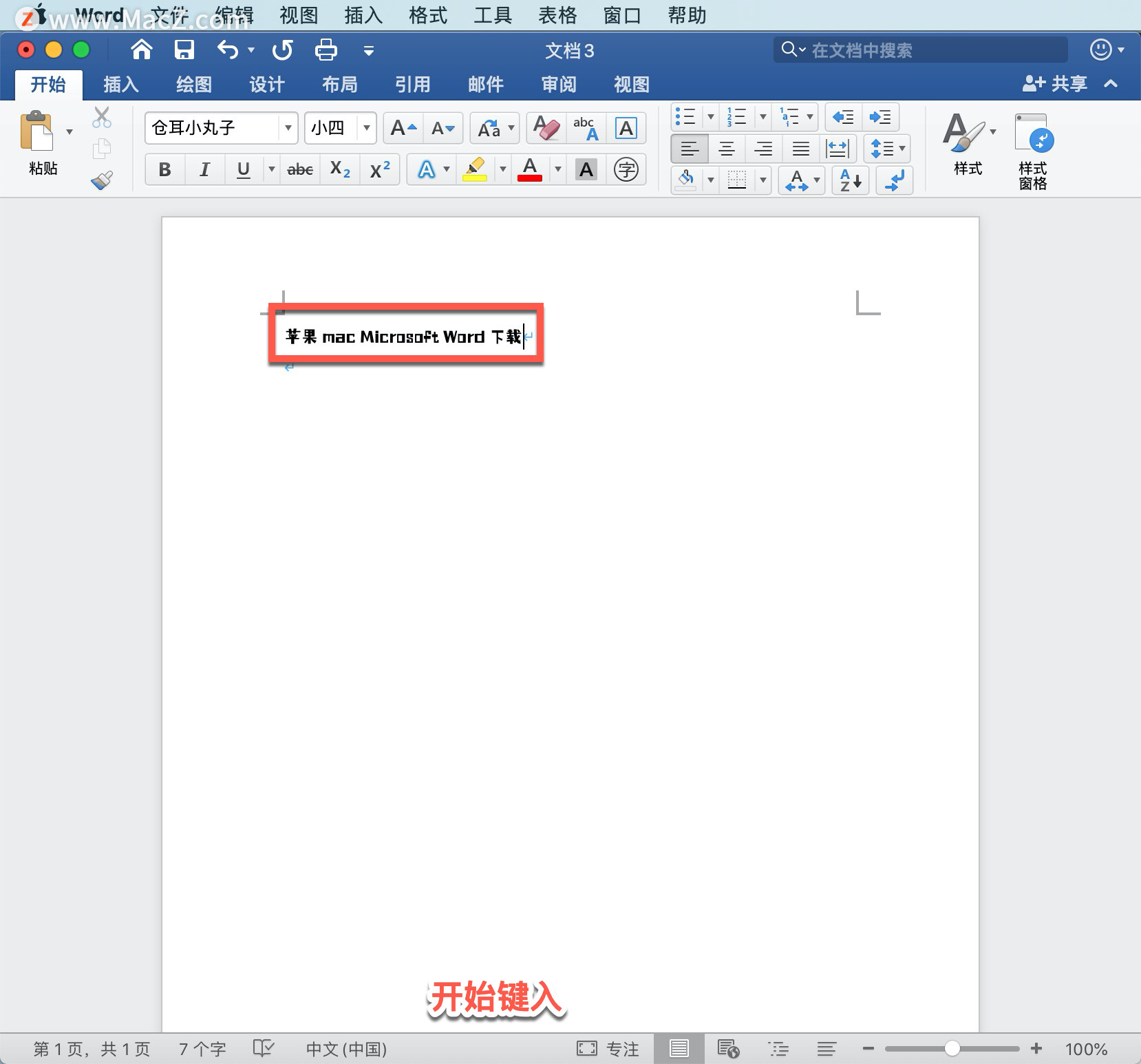Copy selection with the copy icon

tap(102, 149)
